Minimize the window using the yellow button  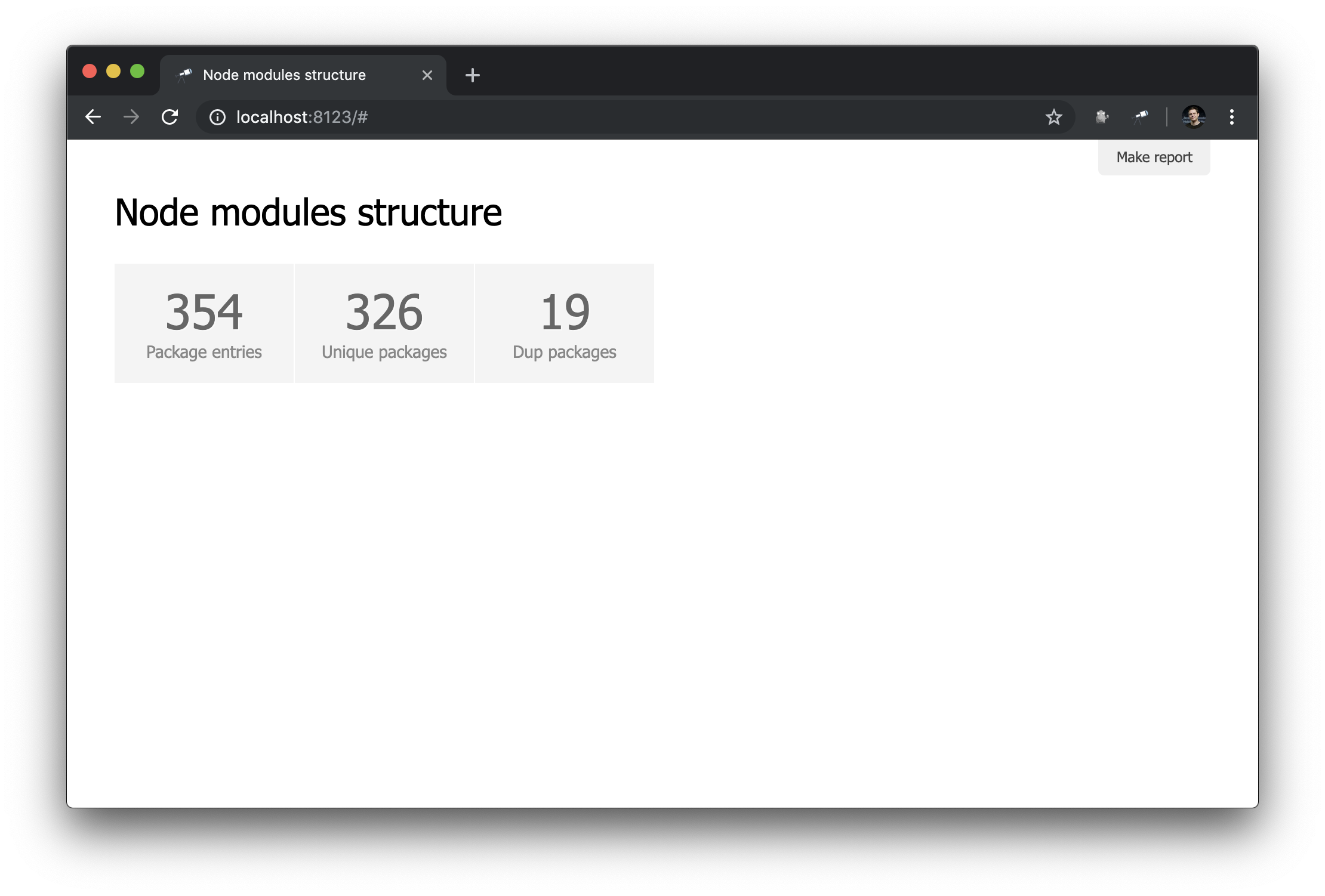click(x=113, y=72)
